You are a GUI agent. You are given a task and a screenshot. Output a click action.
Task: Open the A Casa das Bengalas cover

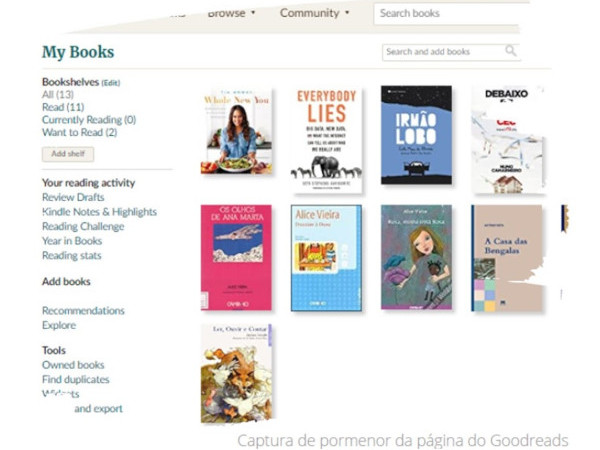tap(507, 258)
